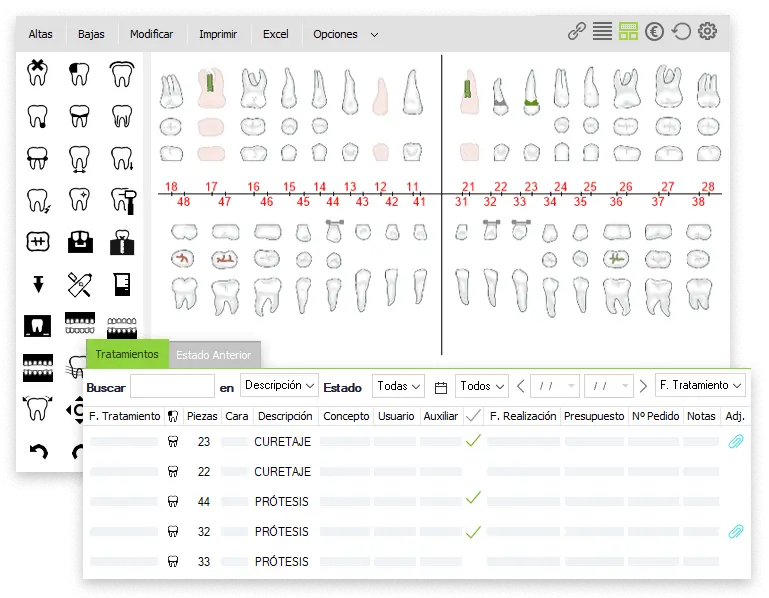Viewport: 769px width, 598px height.
Task: Click the Buscar search input field
Action: (172, 386)
